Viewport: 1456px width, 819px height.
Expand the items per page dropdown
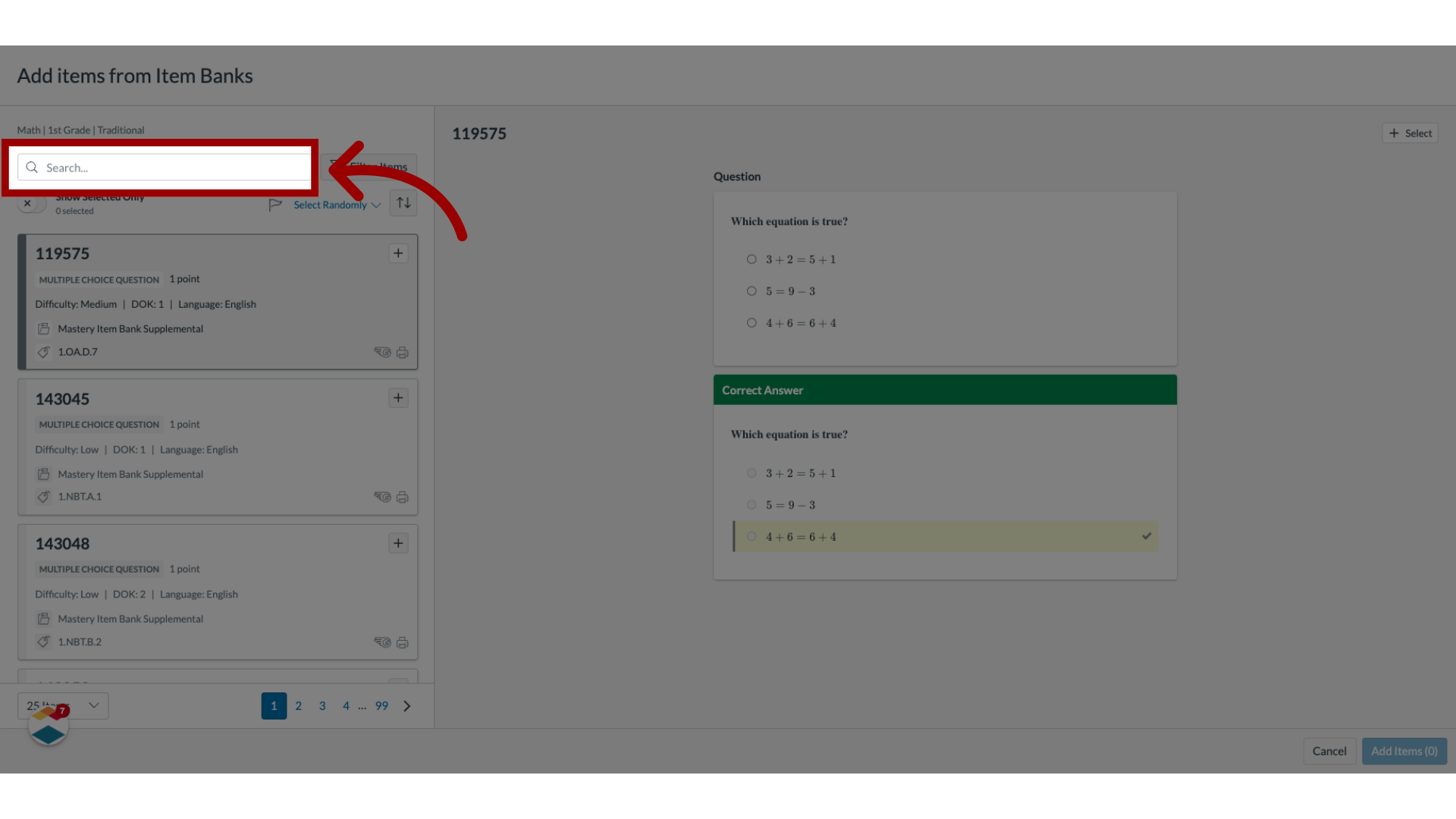coord(63,704)
